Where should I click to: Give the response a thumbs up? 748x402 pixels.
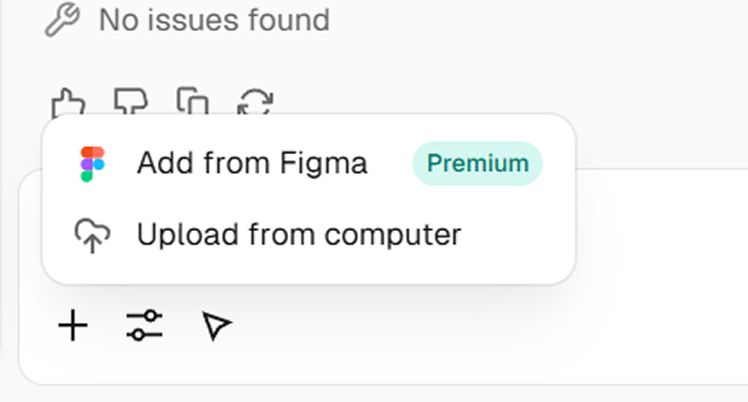tap(68, 102)
